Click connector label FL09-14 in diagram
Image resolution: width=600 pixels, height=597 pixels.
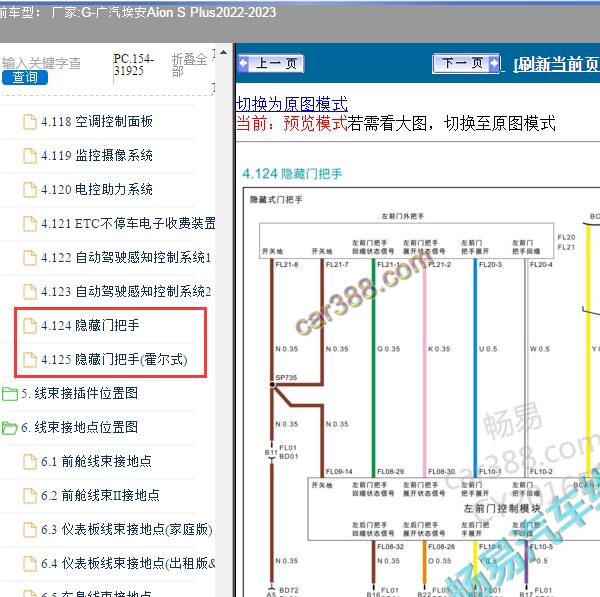[x=339, y=471]
